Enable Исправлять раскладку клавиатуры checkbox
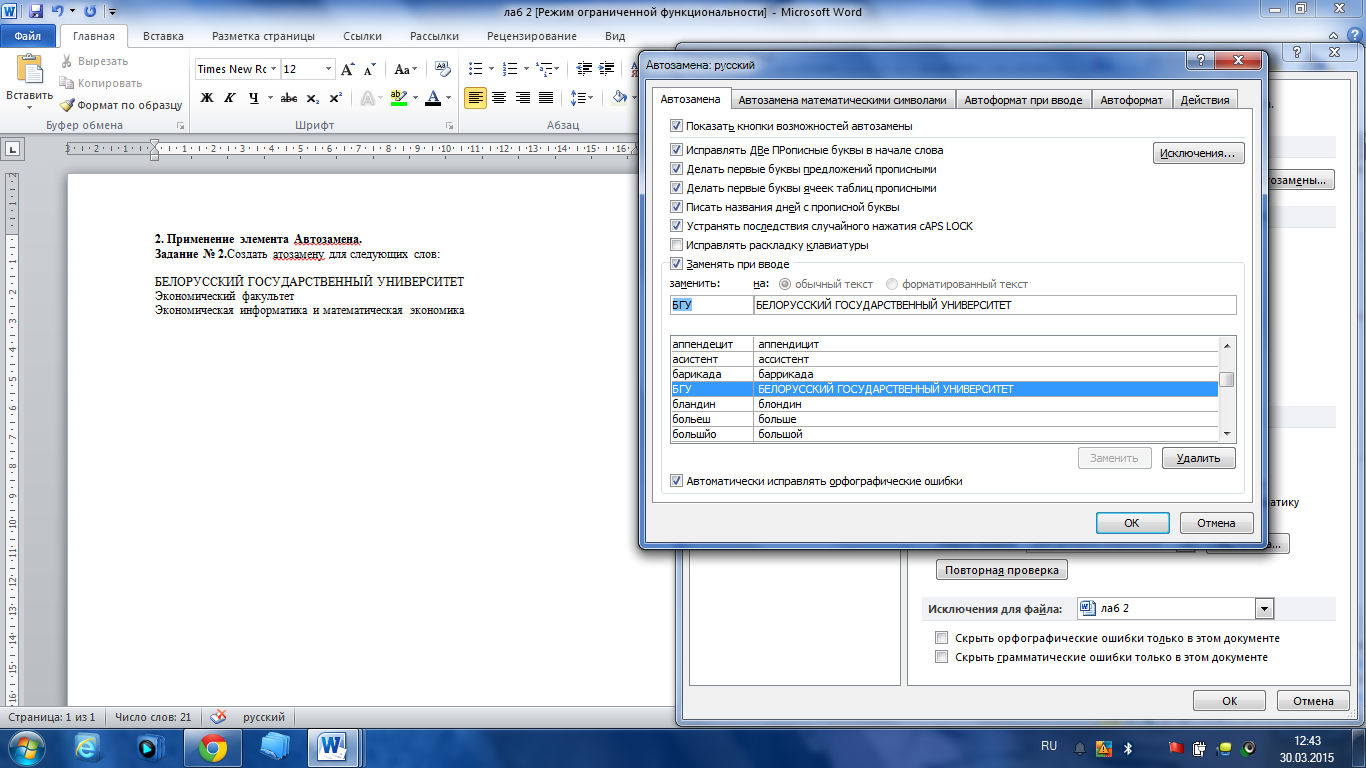 click(677, 245)
